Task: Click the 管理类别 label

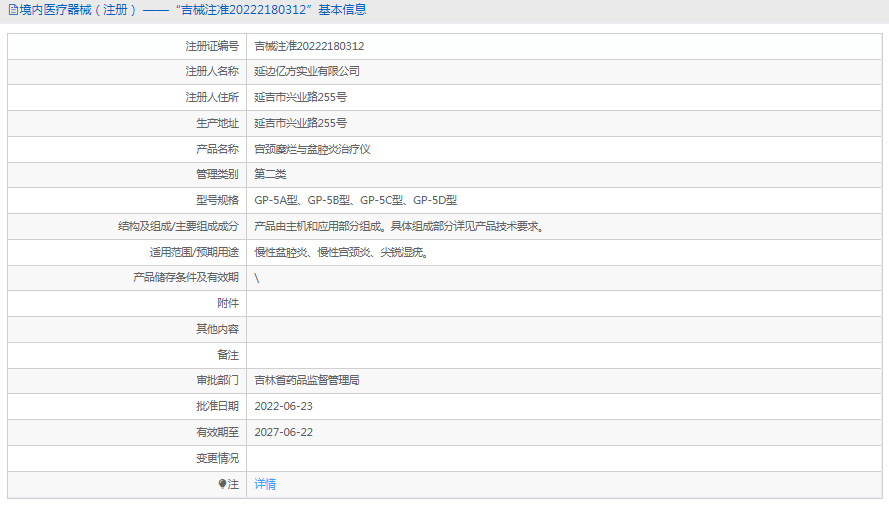Action: pyautogui.click(x=218, y=174)
